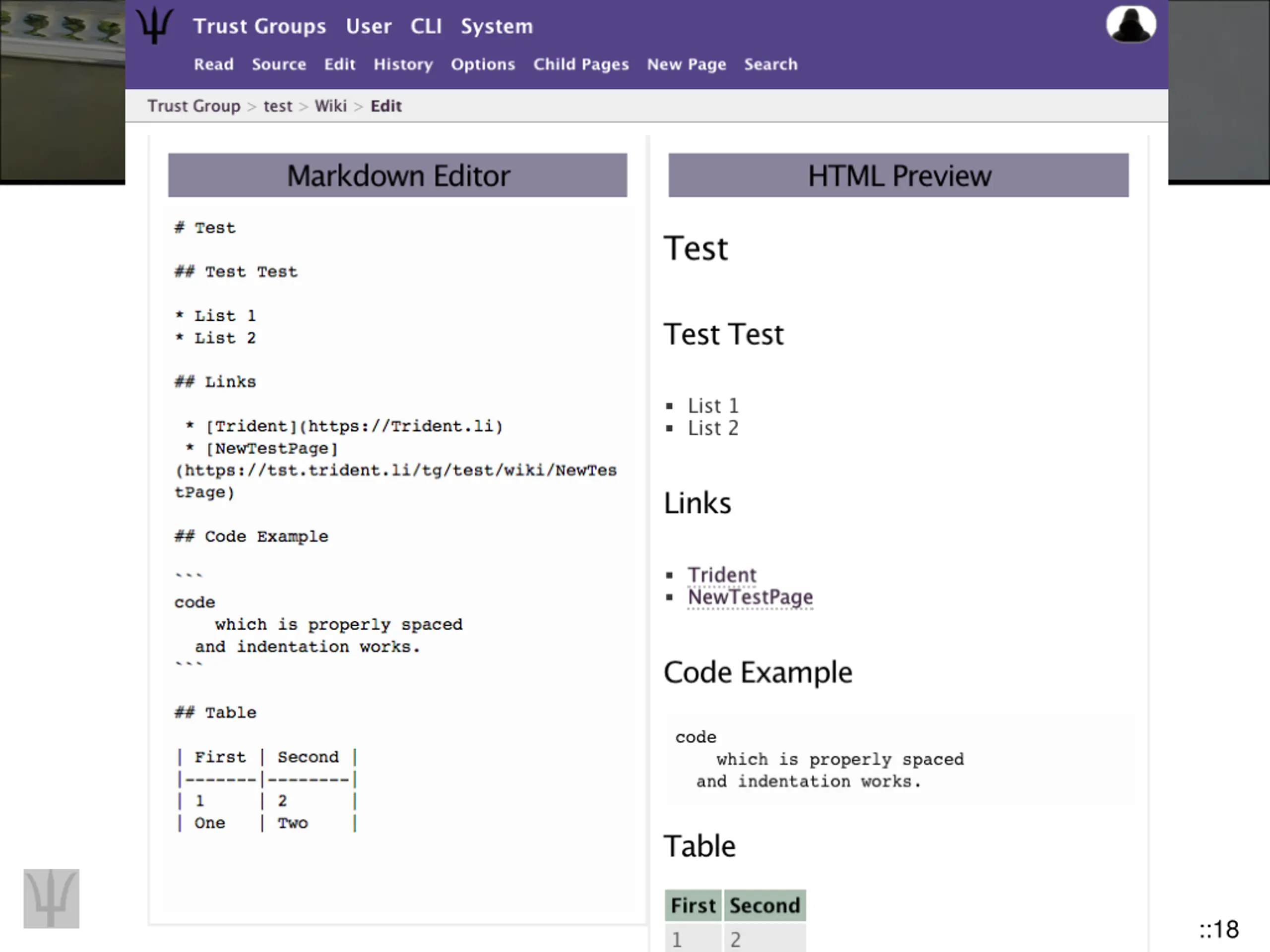Click the 'Second' table header cell

point(765,905)
